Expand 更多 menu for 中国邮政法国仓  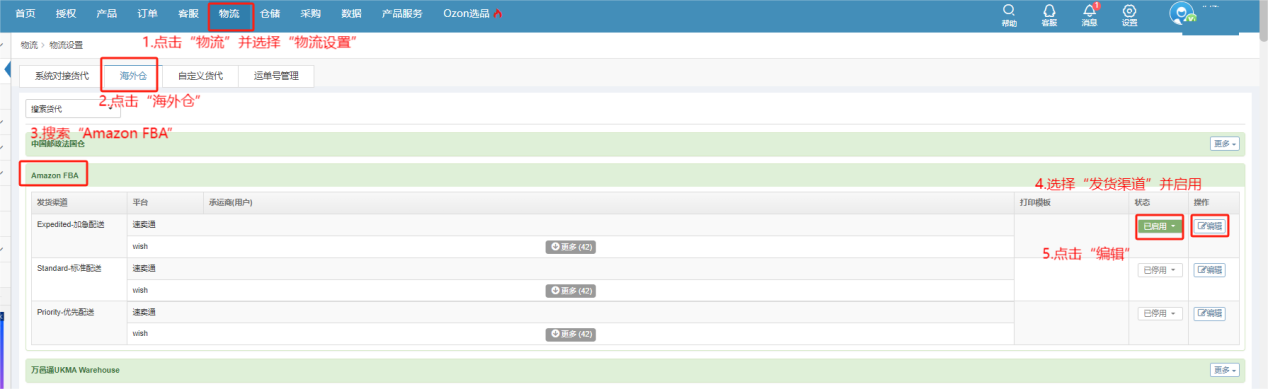click(1225, 144)
